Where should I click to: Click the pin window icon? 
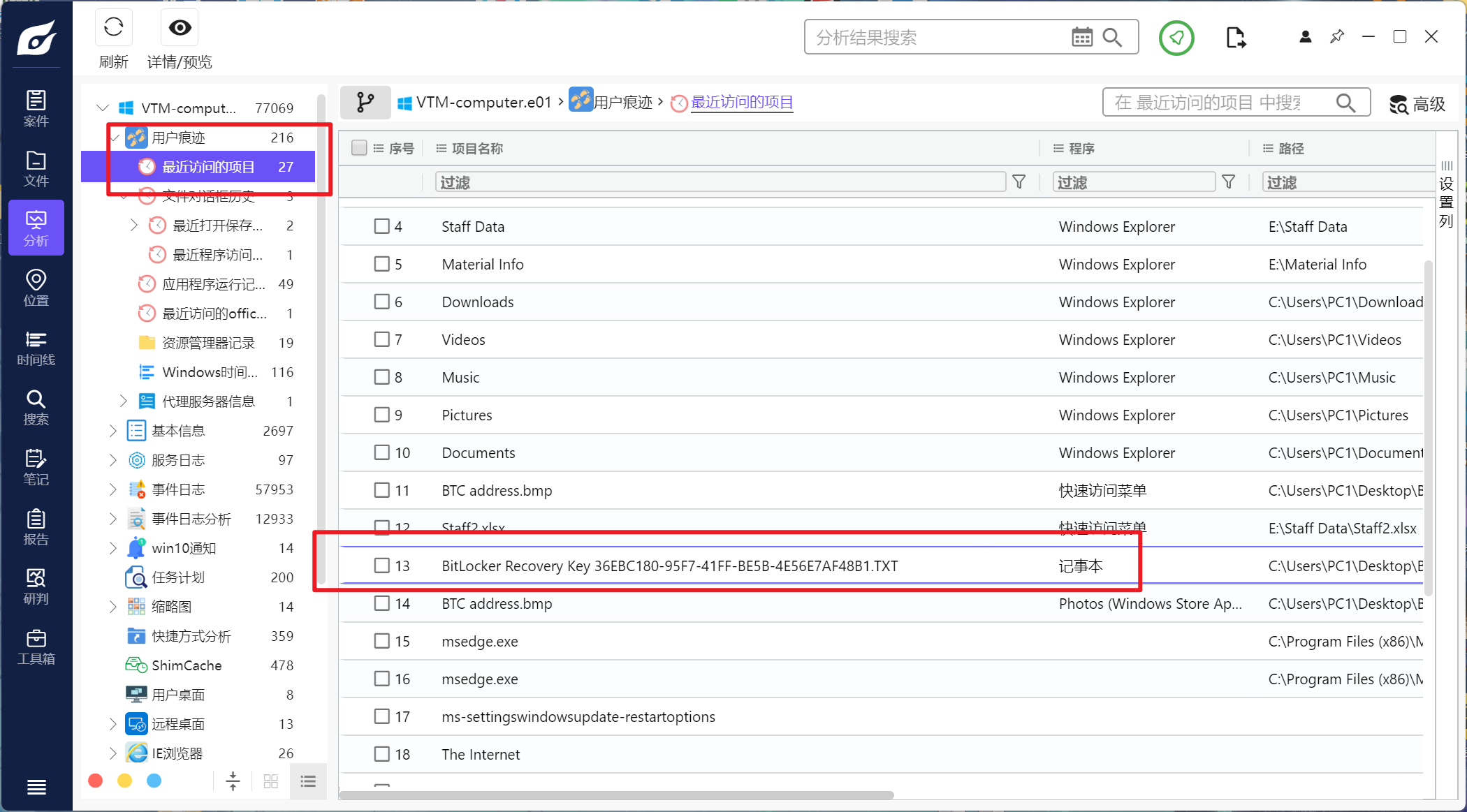point(1336,37)
